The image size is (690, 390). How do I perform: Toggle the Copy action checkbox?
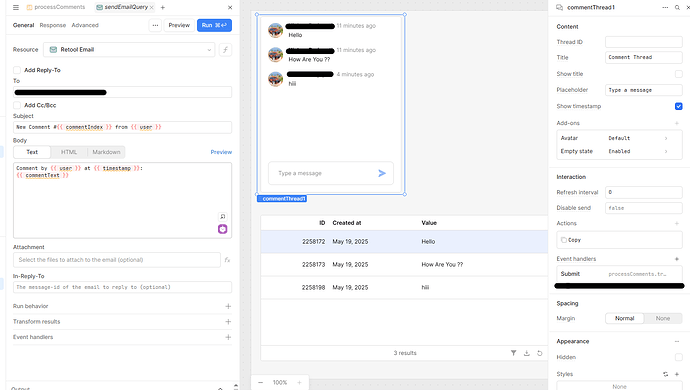pos(564,240)
